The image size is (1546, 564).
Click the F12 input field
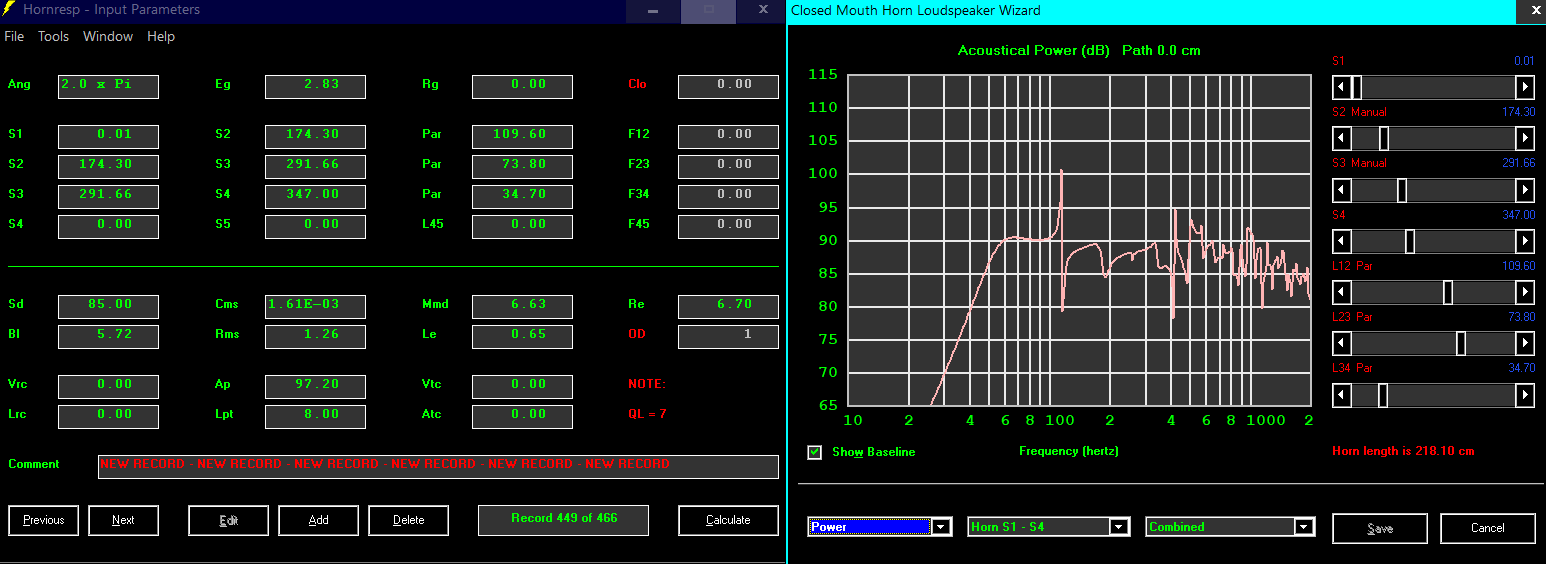[728, 136]
